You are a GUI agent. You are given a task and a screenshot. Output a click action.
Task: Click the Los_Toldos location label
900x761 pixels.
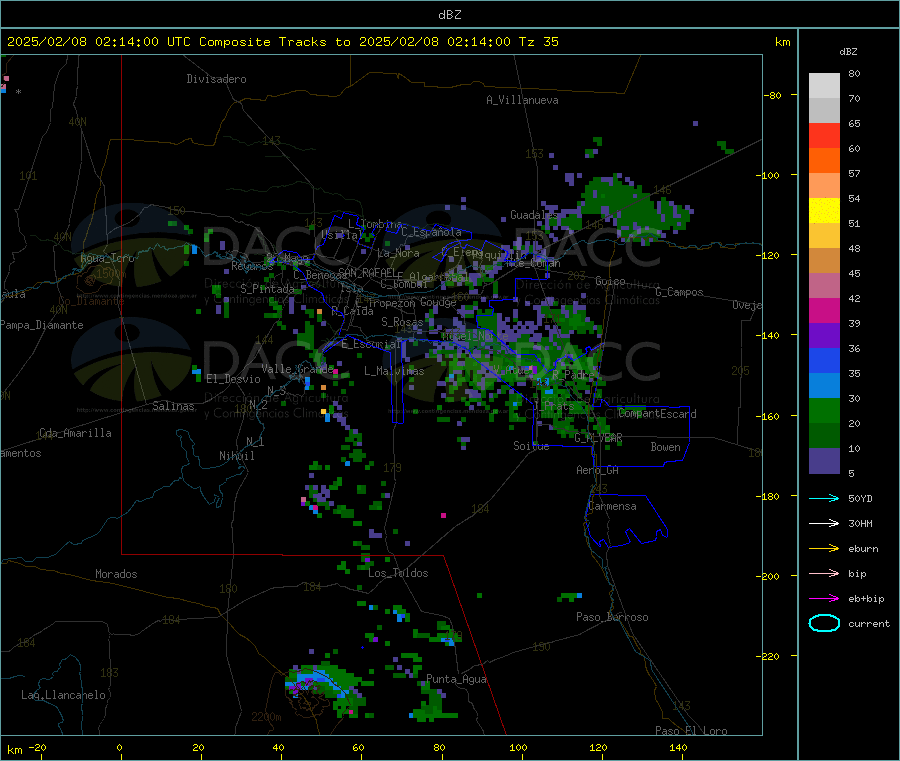[x=398, y=573]
